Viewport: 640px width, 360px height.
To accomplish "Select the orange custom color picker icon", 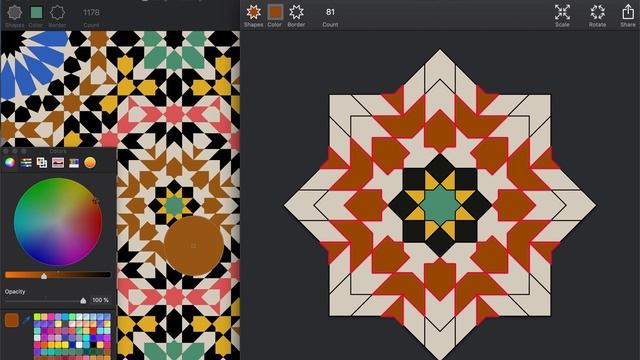I will tap(90, 162).
